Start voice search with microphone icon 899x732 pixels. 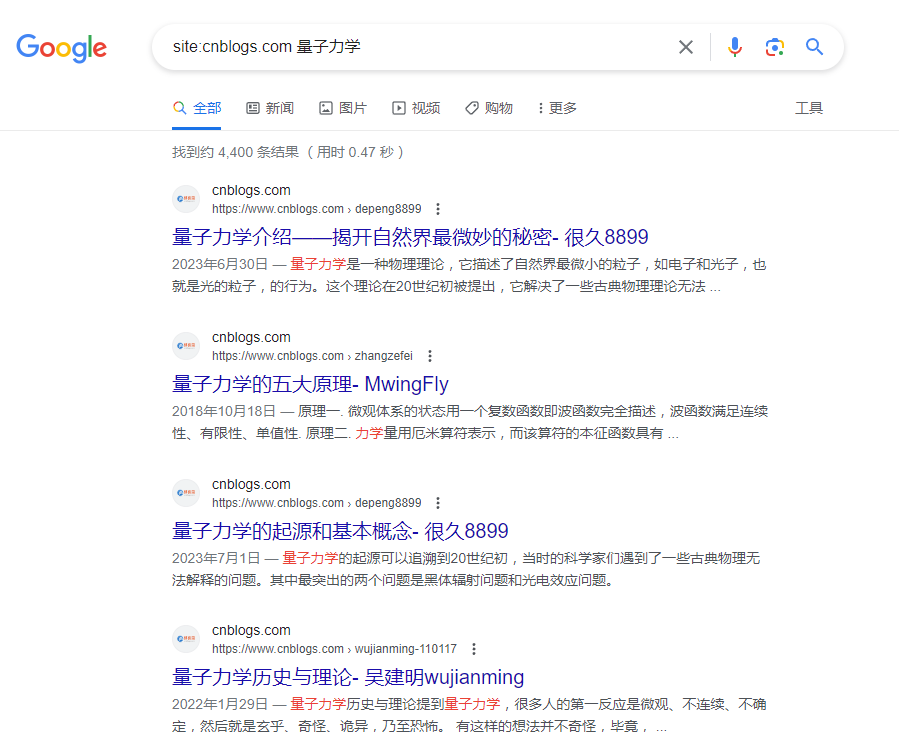[735, 47]
